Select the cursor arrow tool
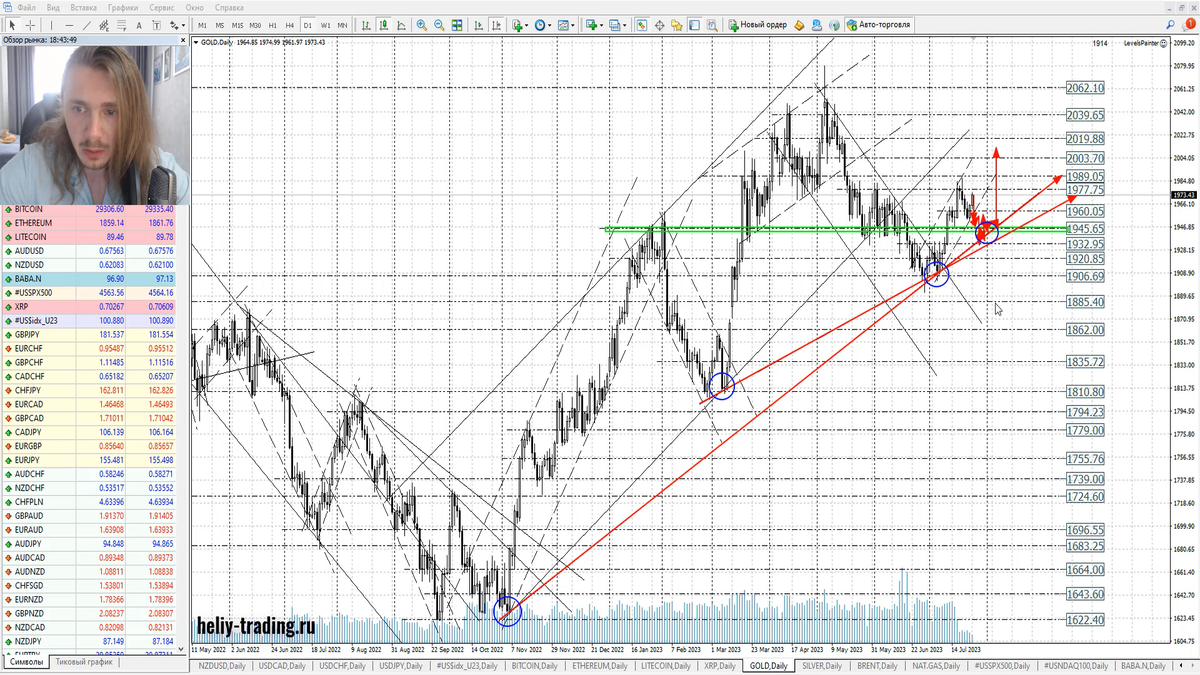 coord(12,24)
